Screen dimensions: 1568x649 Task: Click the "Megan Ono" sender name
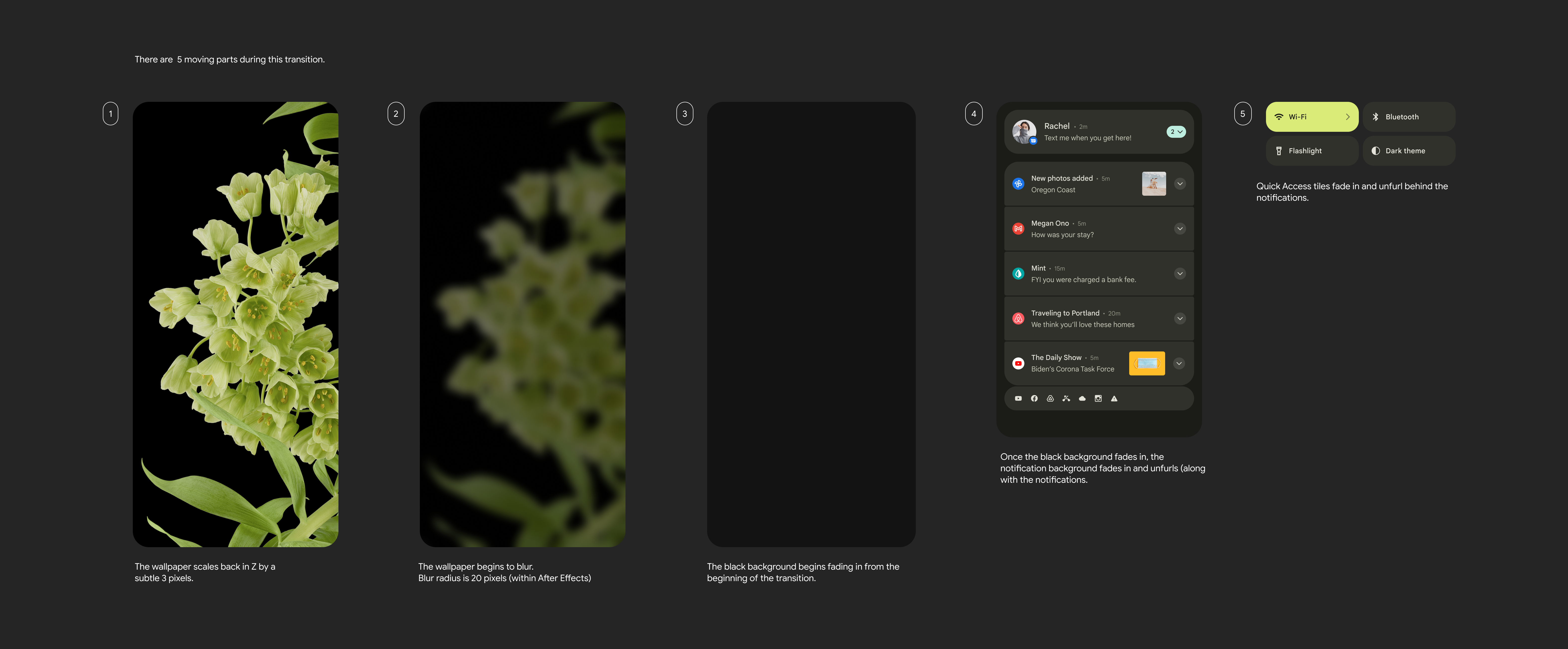[1050, 223]
